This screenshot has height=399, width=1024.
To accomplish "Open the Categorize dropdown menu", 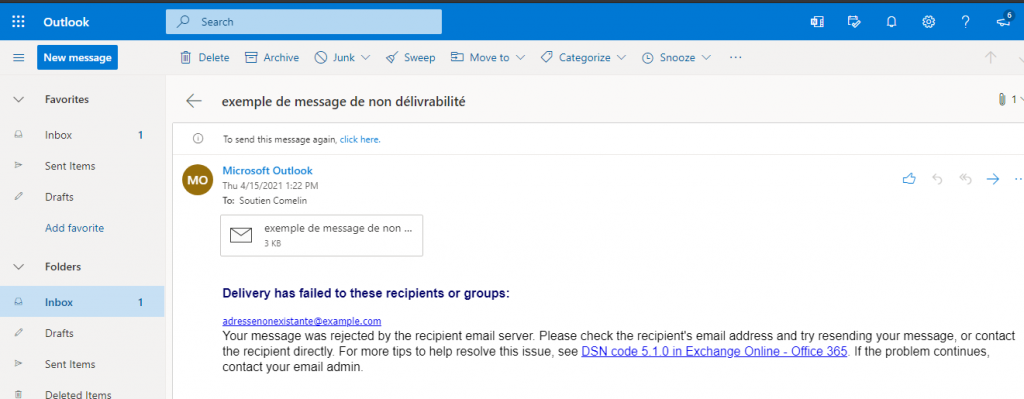I will coord(621,57).
